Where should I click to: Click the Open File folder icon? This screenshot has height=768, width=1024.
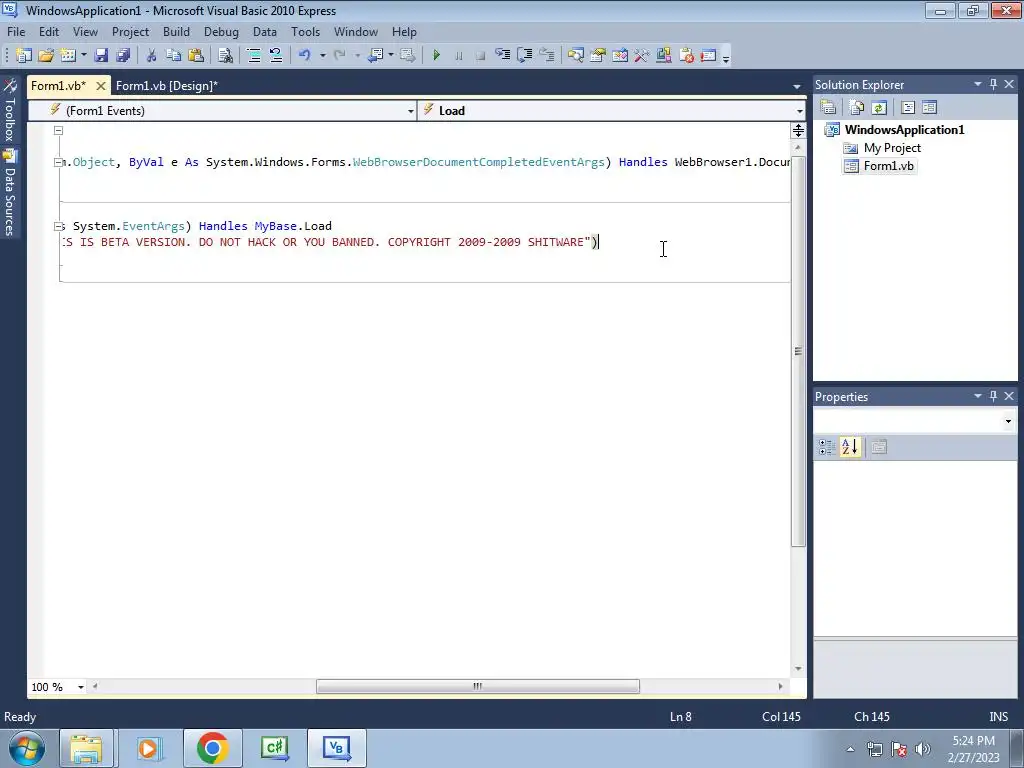coord(46,56)
